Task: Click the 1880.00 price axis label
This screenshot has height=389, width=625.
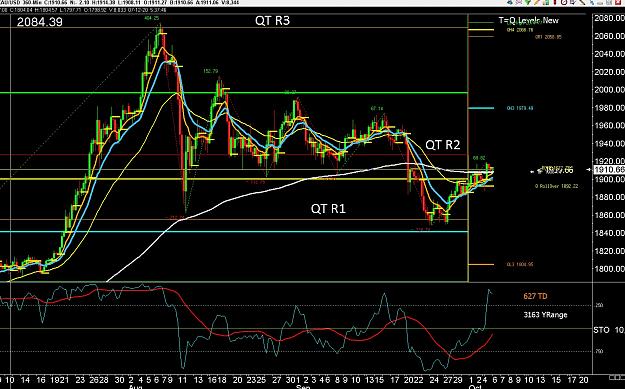Action: pos(609,197)
